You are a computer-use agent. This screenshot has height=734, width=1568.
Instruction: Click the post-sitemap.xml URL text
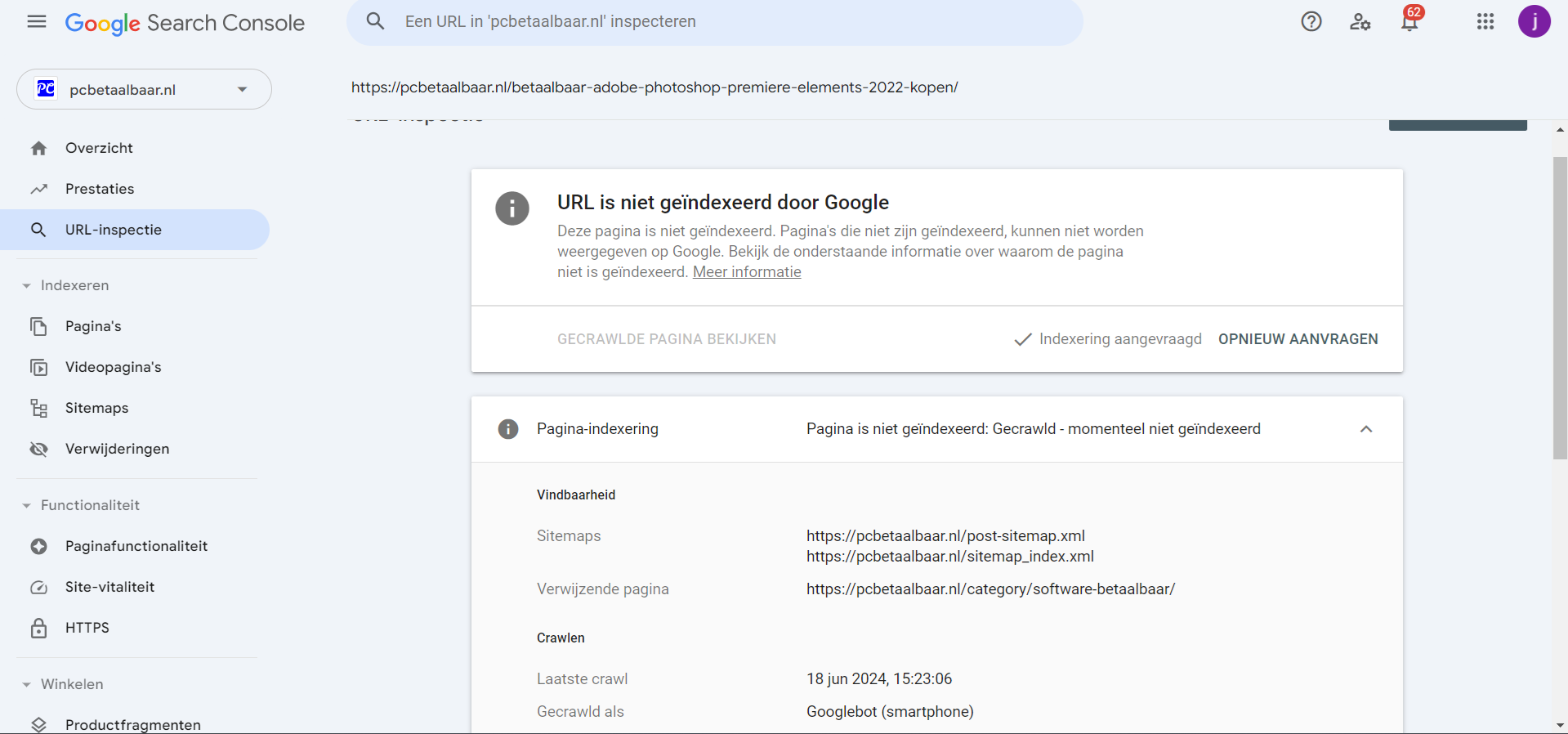(x=945, y=536)
